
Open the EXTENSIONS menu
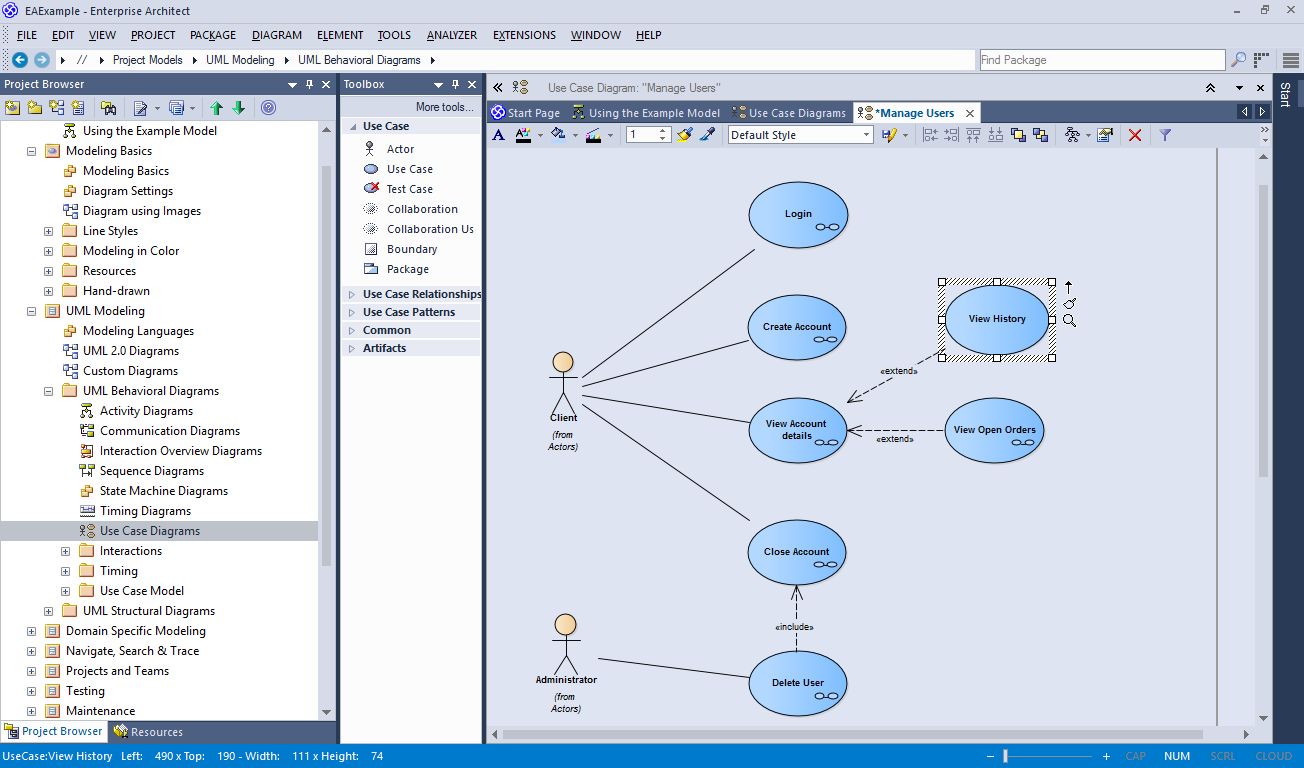coord(524,35)
